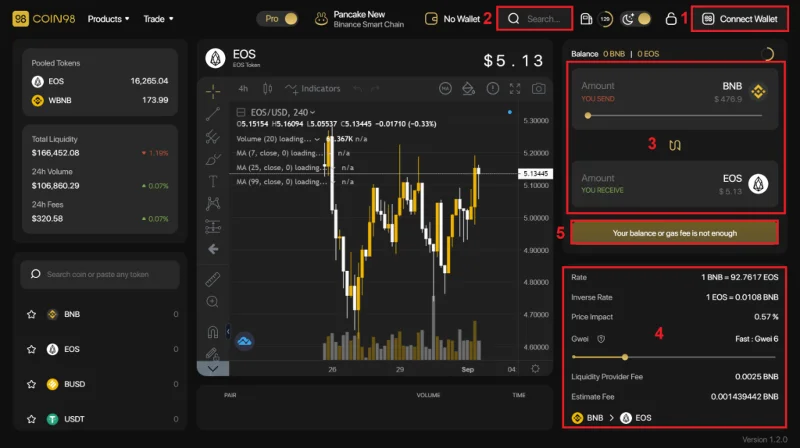This screenshot has width=800, height=448.
Task: Favorite the EOS token star
Action: pos(32,349)
